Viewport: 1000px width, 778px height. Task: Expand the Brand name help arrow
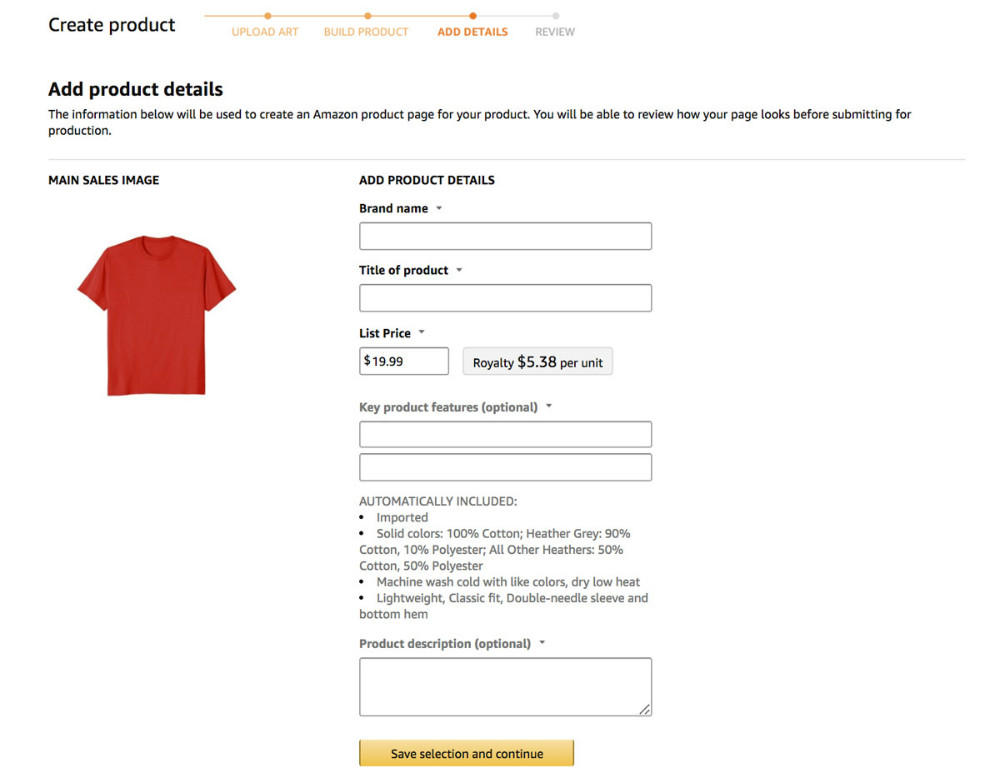(439, 209)
